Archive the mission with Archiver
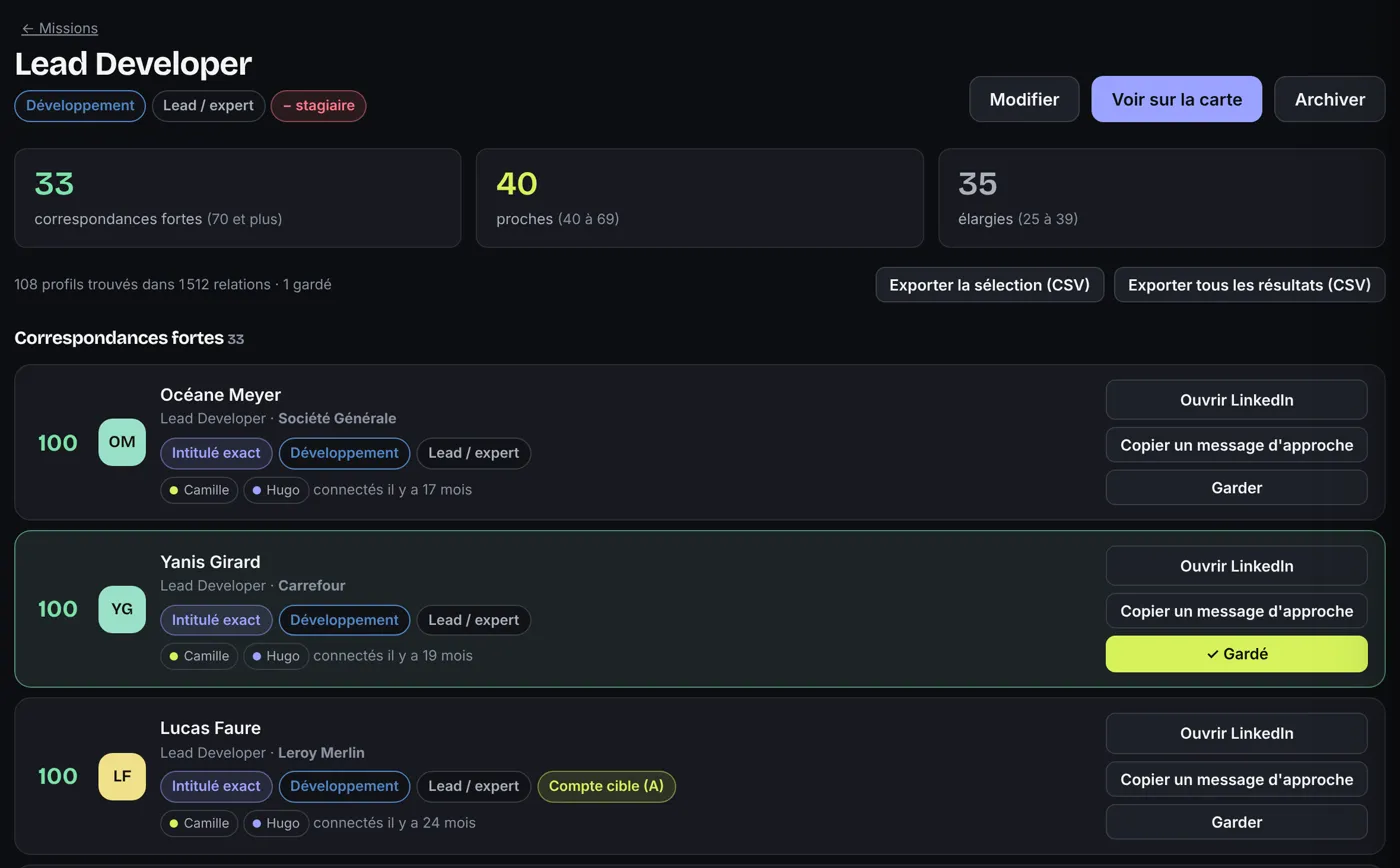 1329,99
